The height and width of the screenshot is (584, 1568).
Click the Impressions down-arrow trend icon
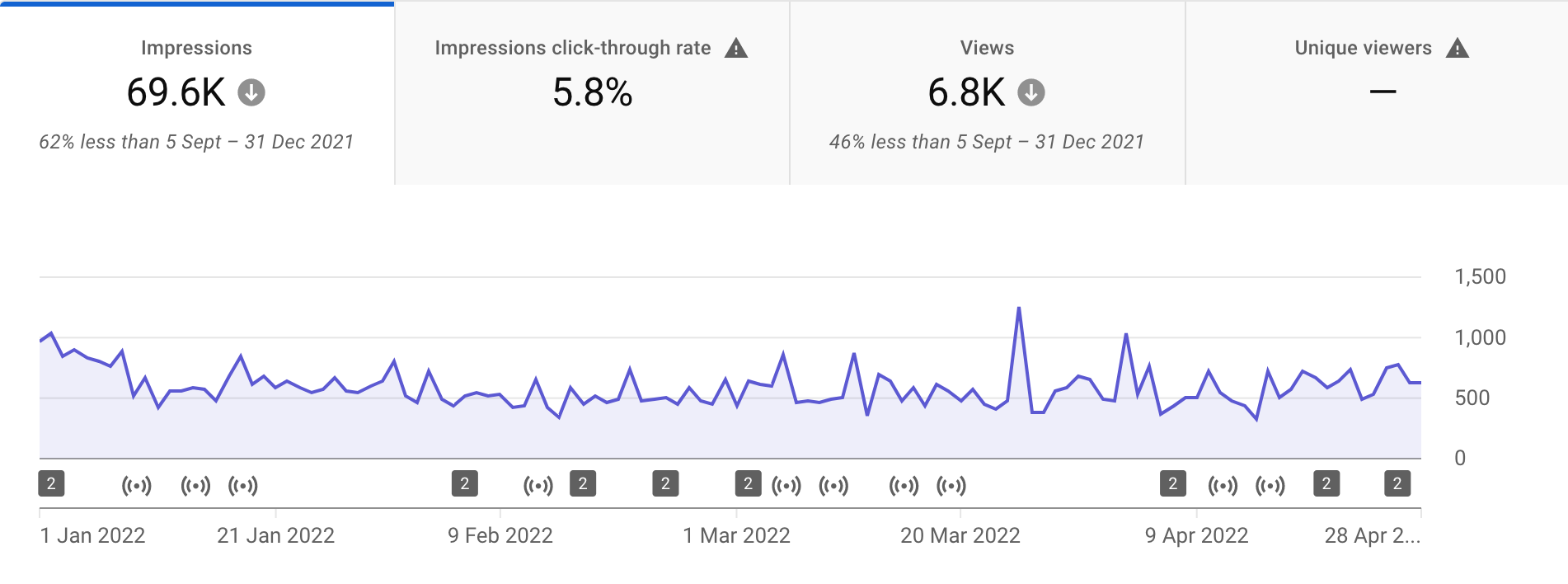251,92
